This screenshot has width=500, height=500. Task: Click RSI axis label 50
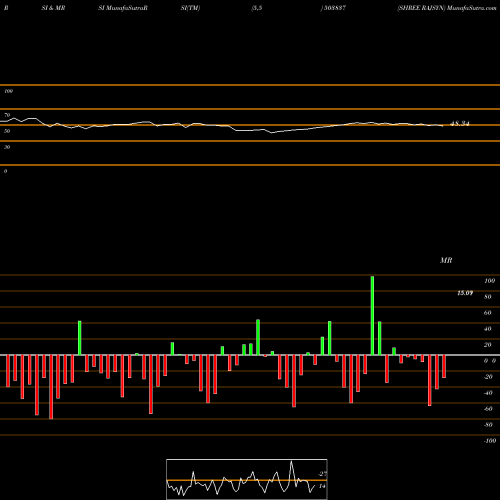(x=7, y=131)
